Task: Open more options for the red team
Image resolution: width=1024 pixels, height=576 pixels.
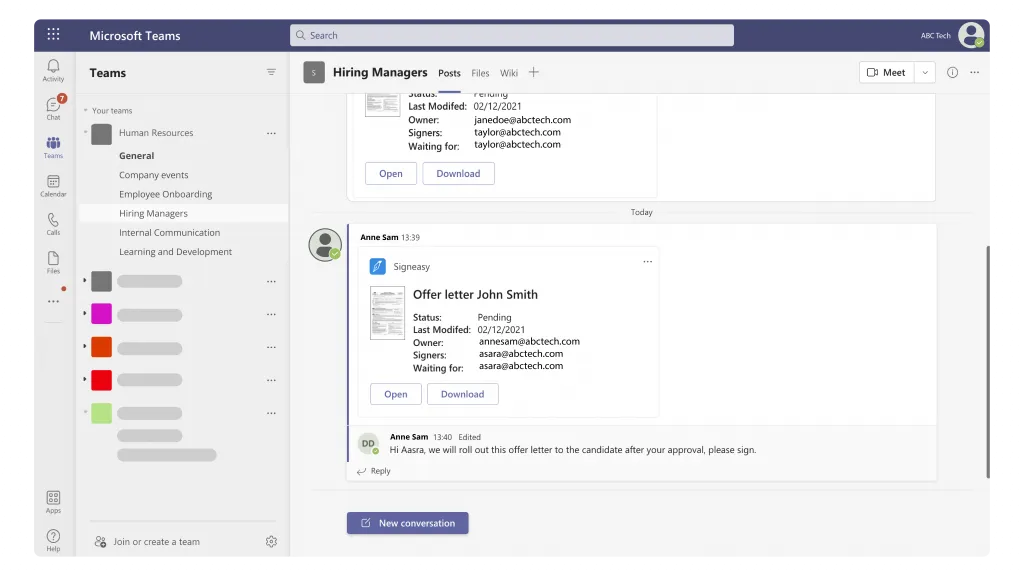Action: (x=271, y=380)
